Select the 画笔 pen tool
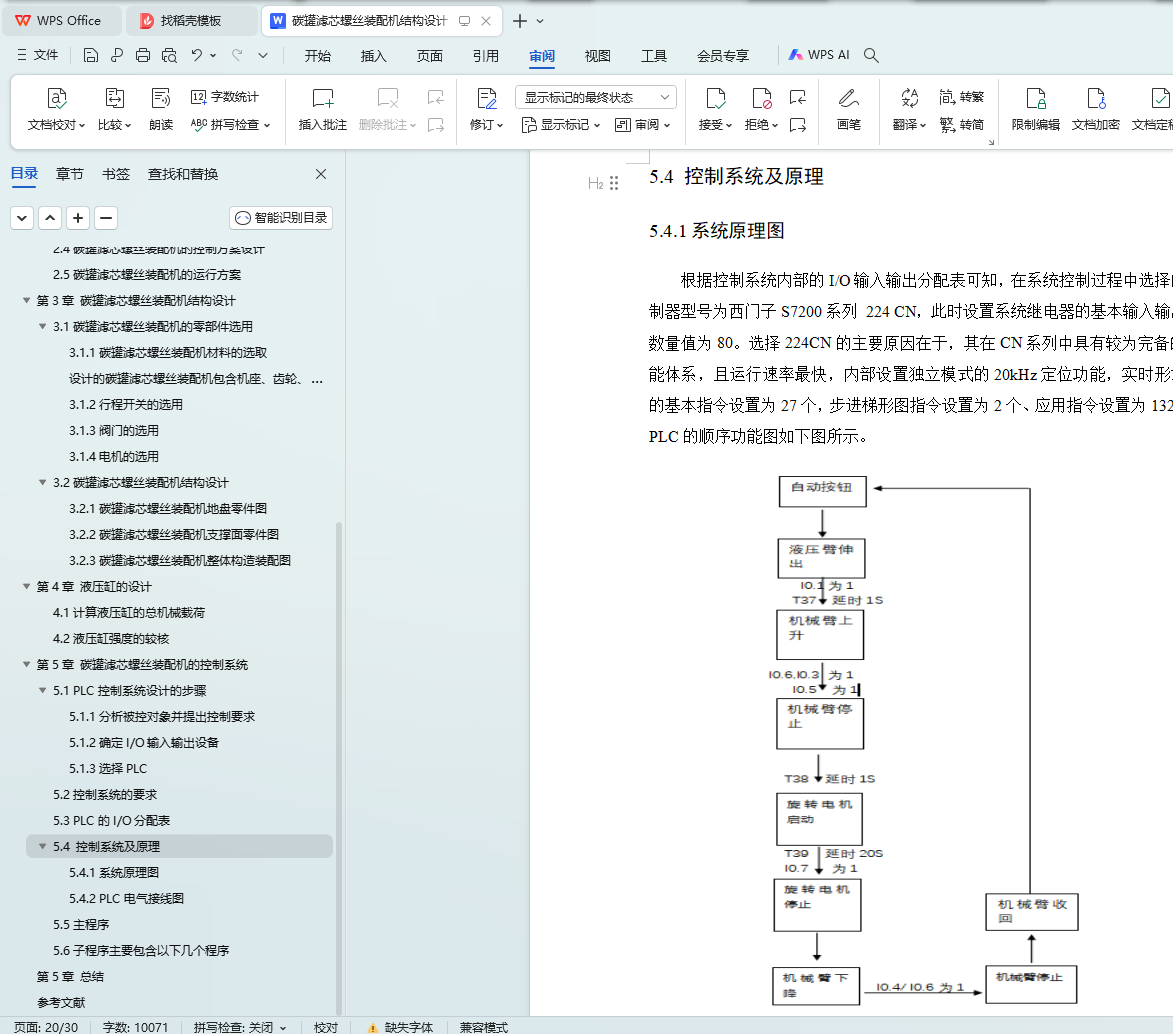The image size is (1173, 1034). pos(848,109)
